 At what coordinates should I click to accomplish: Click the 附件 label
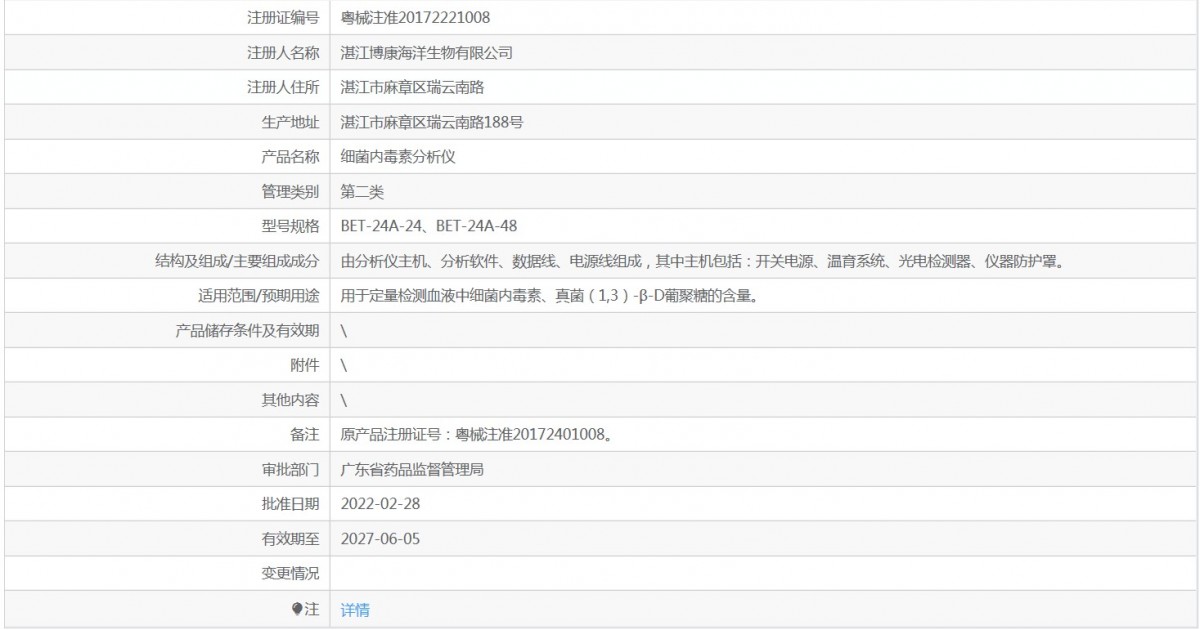click(305, 365)
